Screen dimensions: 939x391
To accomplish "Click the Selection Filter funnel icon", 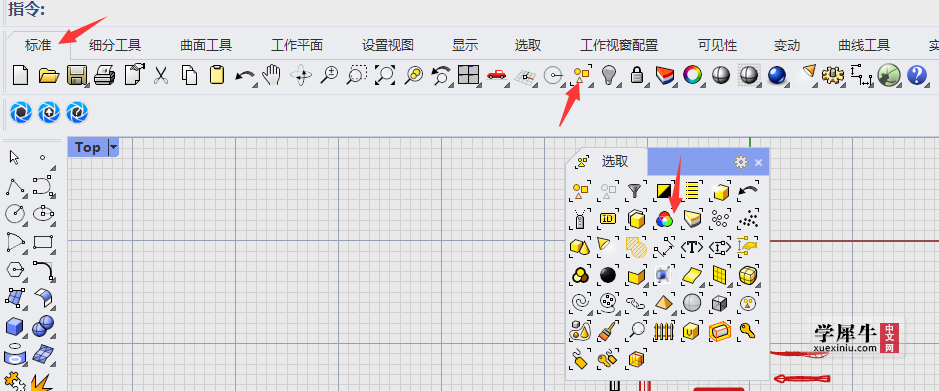I will point(635,191).
